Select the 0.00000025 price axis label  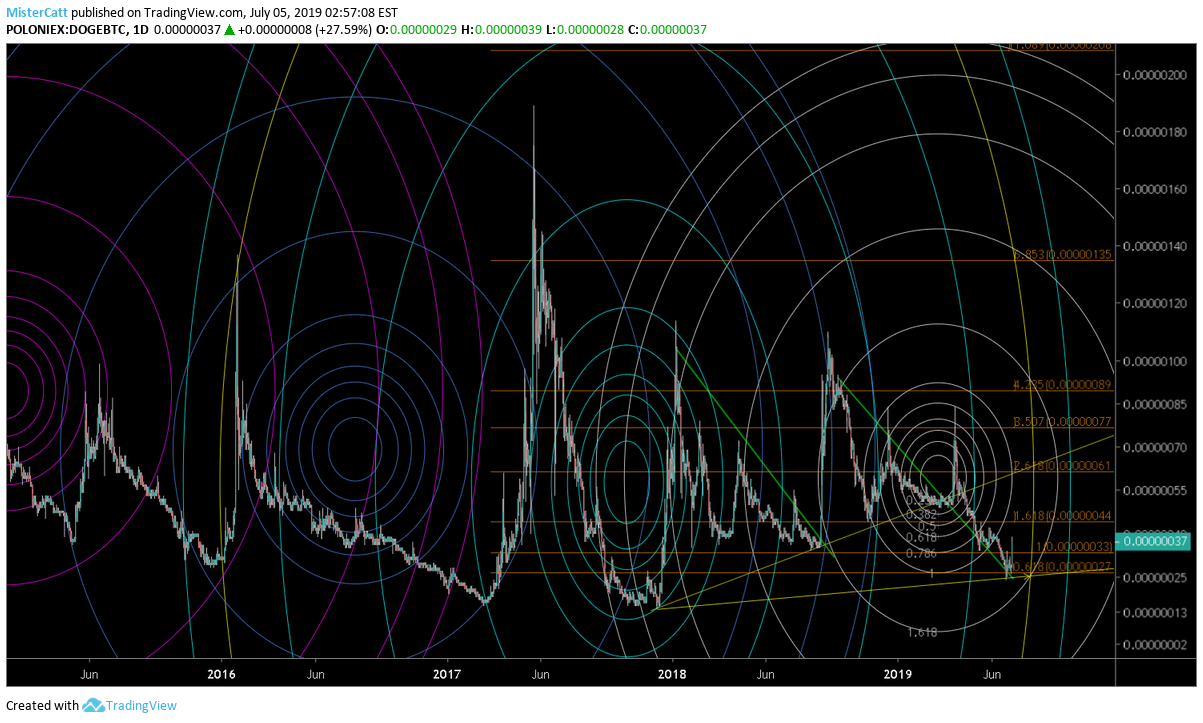(1155, 577)
